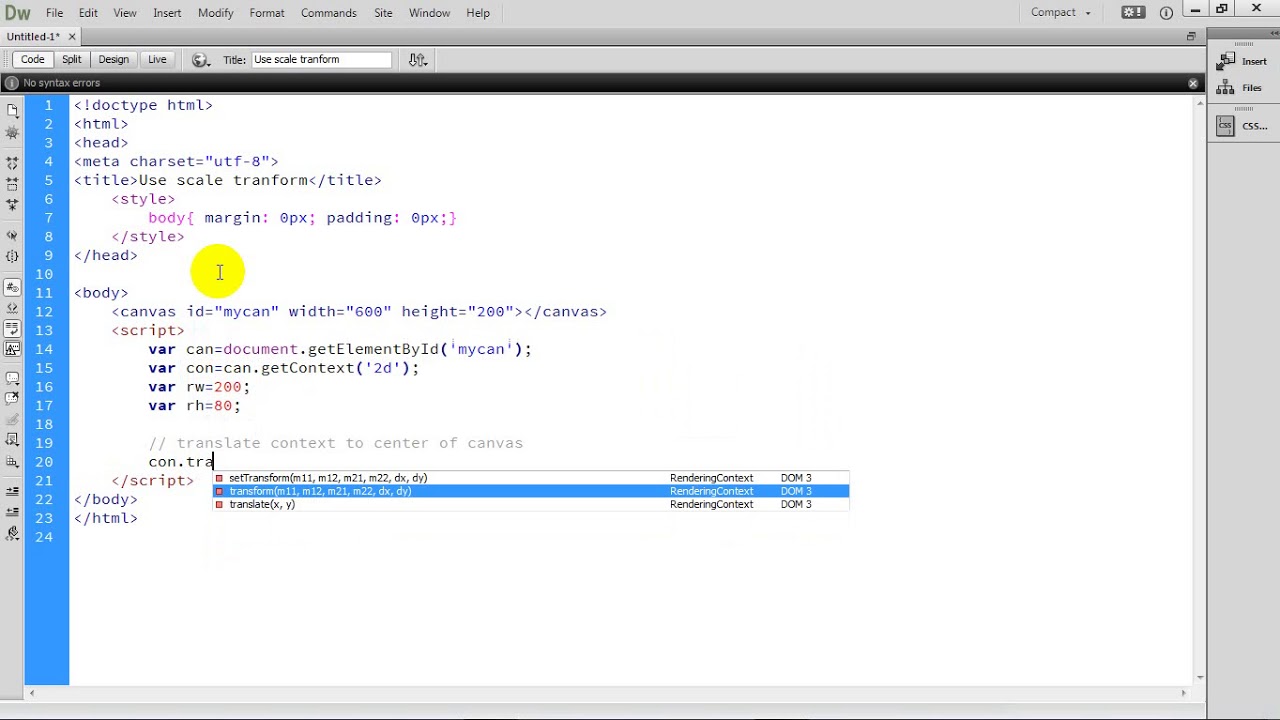The width and height of the screenshot is (1280, 720).
Task: Click the horizontal scrollbar left arrow
Action: pos(32,692)
